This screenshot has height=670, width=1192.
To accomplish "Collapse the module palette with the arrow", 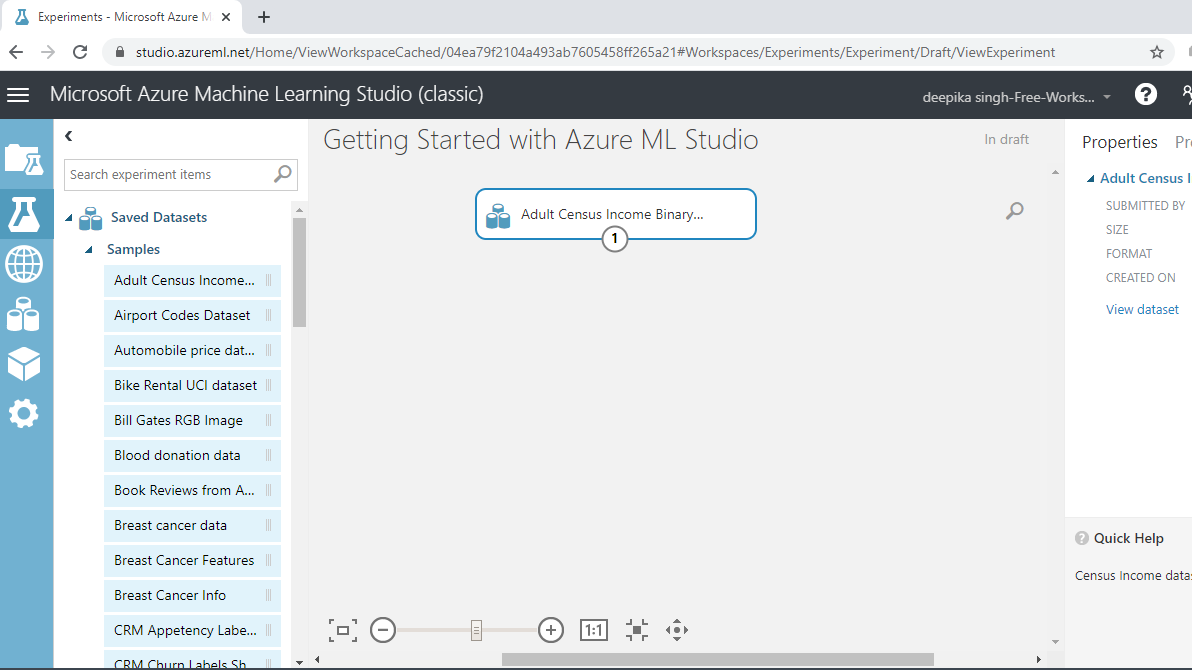I will pos(68,136).
